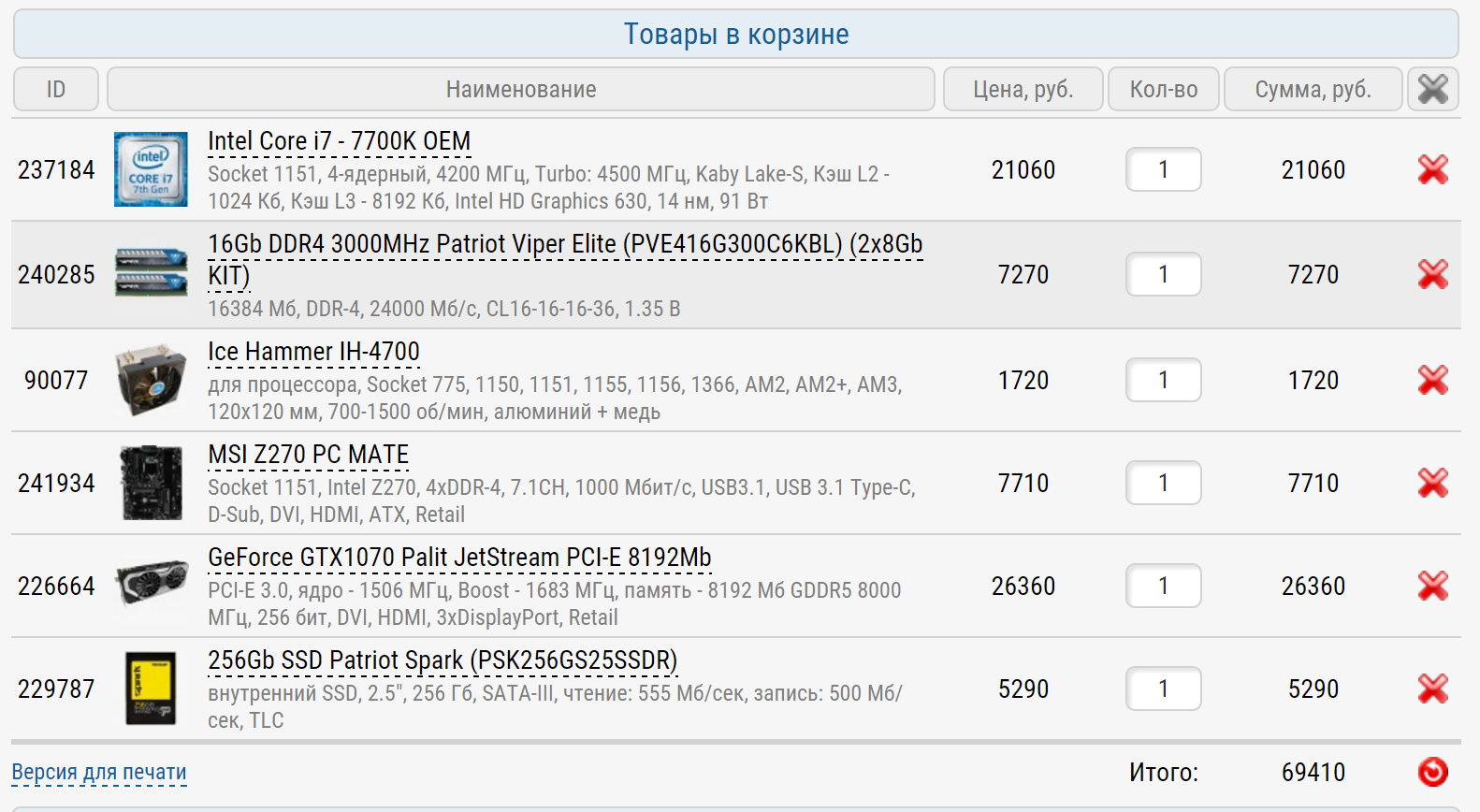This screenshot has width=1480, height=812.
Task: Open Ice Hammer IH-4700 product page
Action: point(313,352)
